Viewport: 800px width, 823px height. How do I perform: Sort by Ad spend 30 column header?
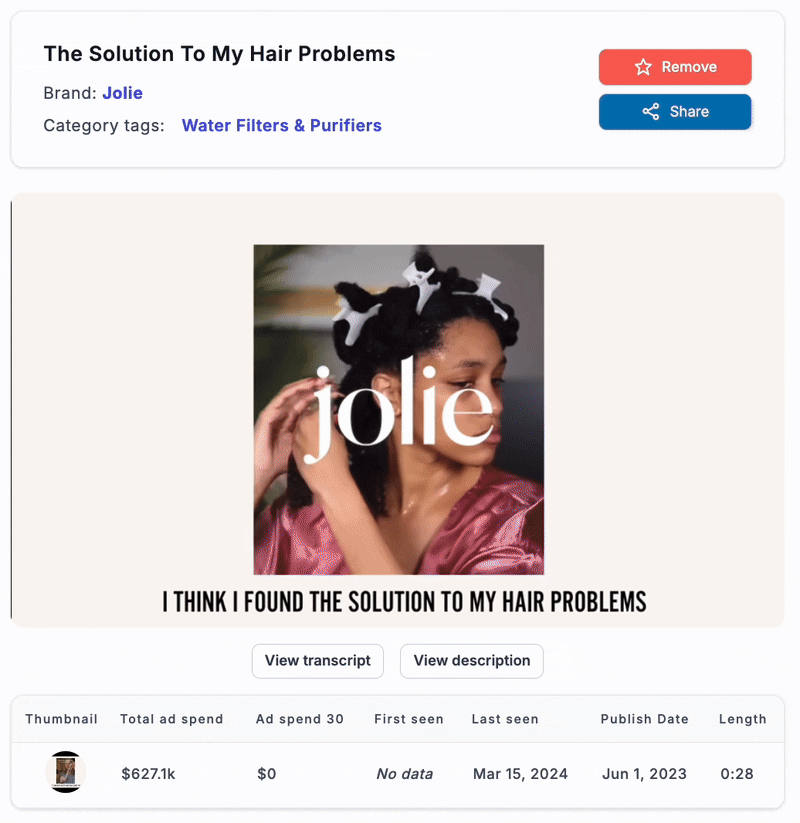pos(300,719)
